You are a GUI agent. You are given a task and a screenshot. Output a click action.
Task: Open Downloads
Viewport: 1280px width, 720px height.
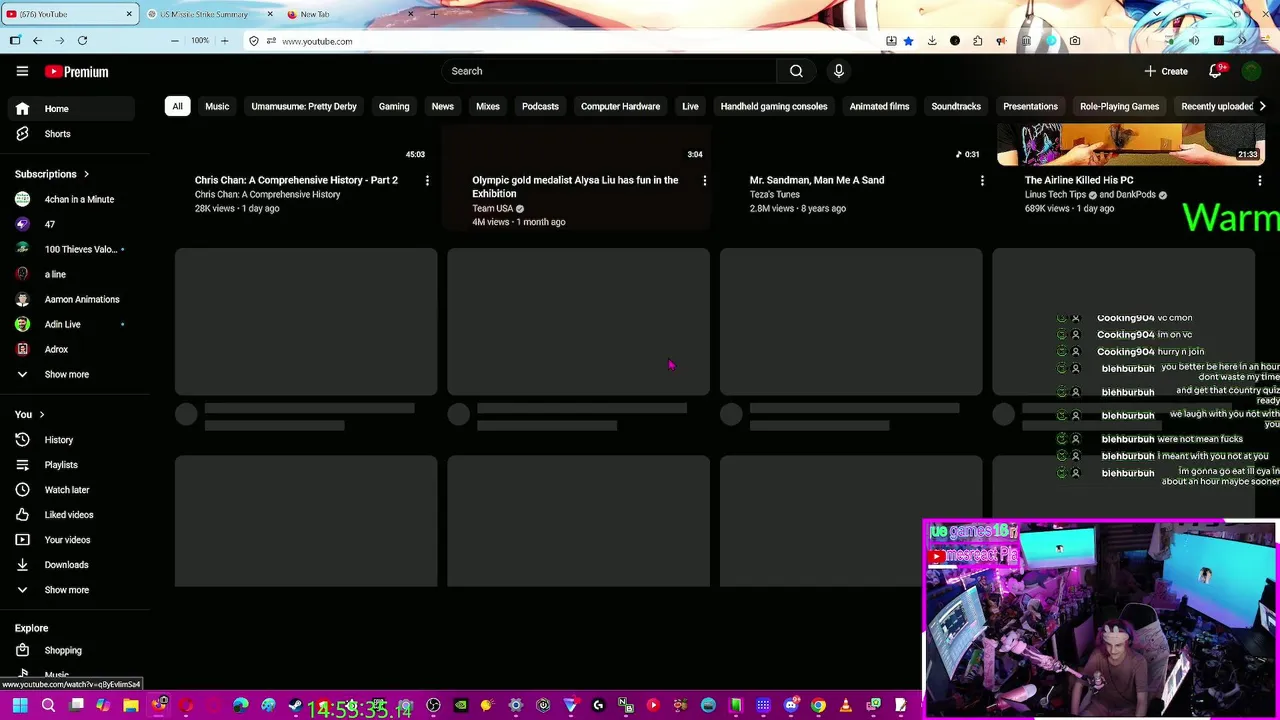pyautogui.click(x=68, y=565)
